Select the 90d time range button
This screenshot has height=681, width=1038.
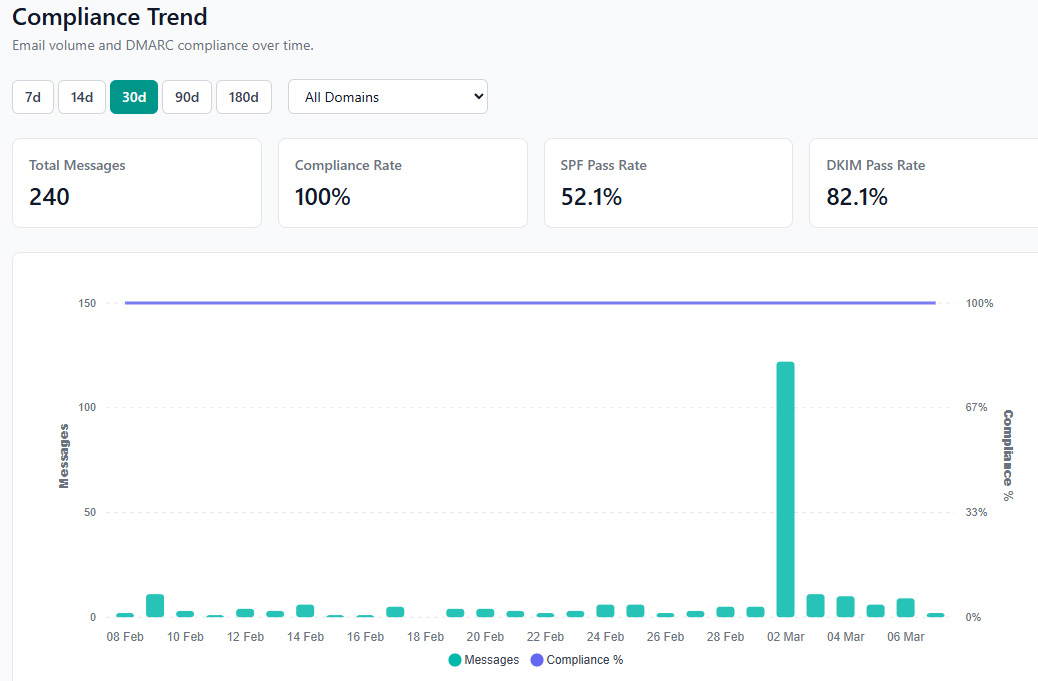click(x=187, y=97)
